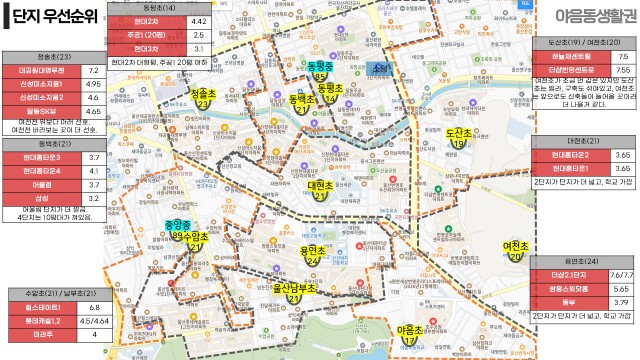Select the 더샵2.1단지 row label
Image resolution: width=640 pixels, height=360 pixels.
[569, 276]
